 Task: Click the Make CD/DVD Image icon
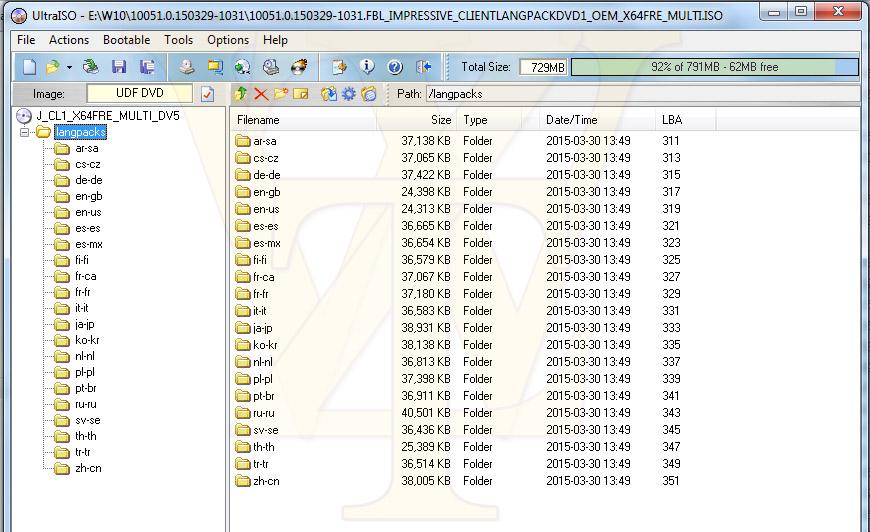click(x=187, y=67)
